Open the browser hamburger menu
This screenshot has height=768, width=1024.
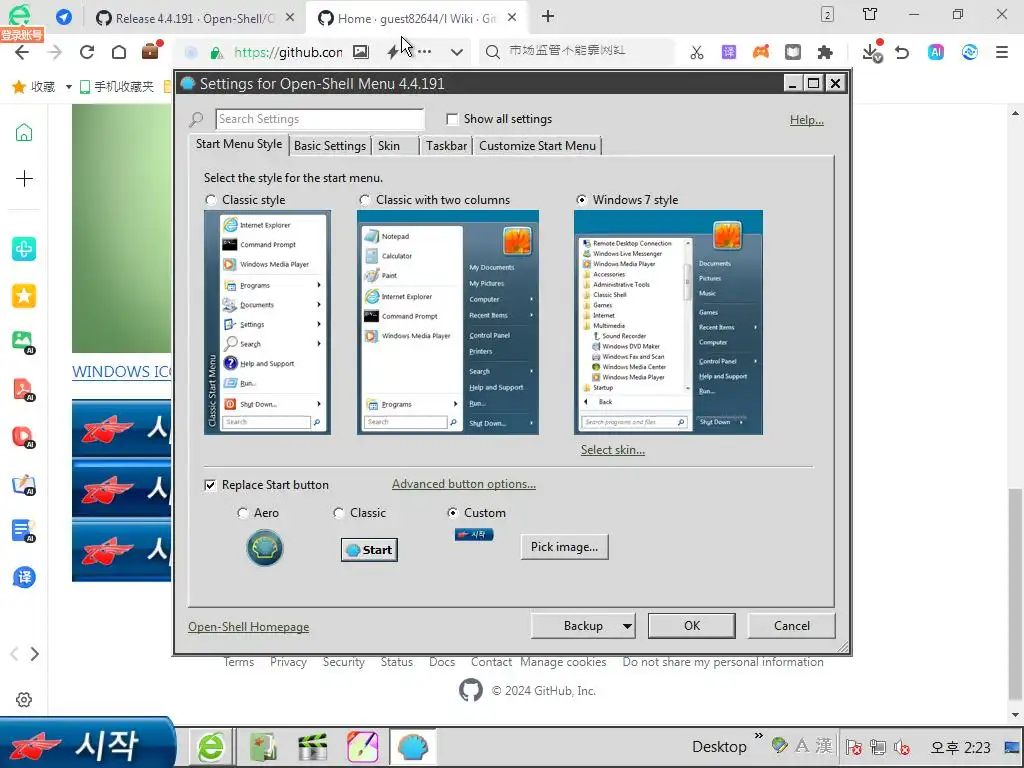pyautogui.click(x=1002, y=52)
